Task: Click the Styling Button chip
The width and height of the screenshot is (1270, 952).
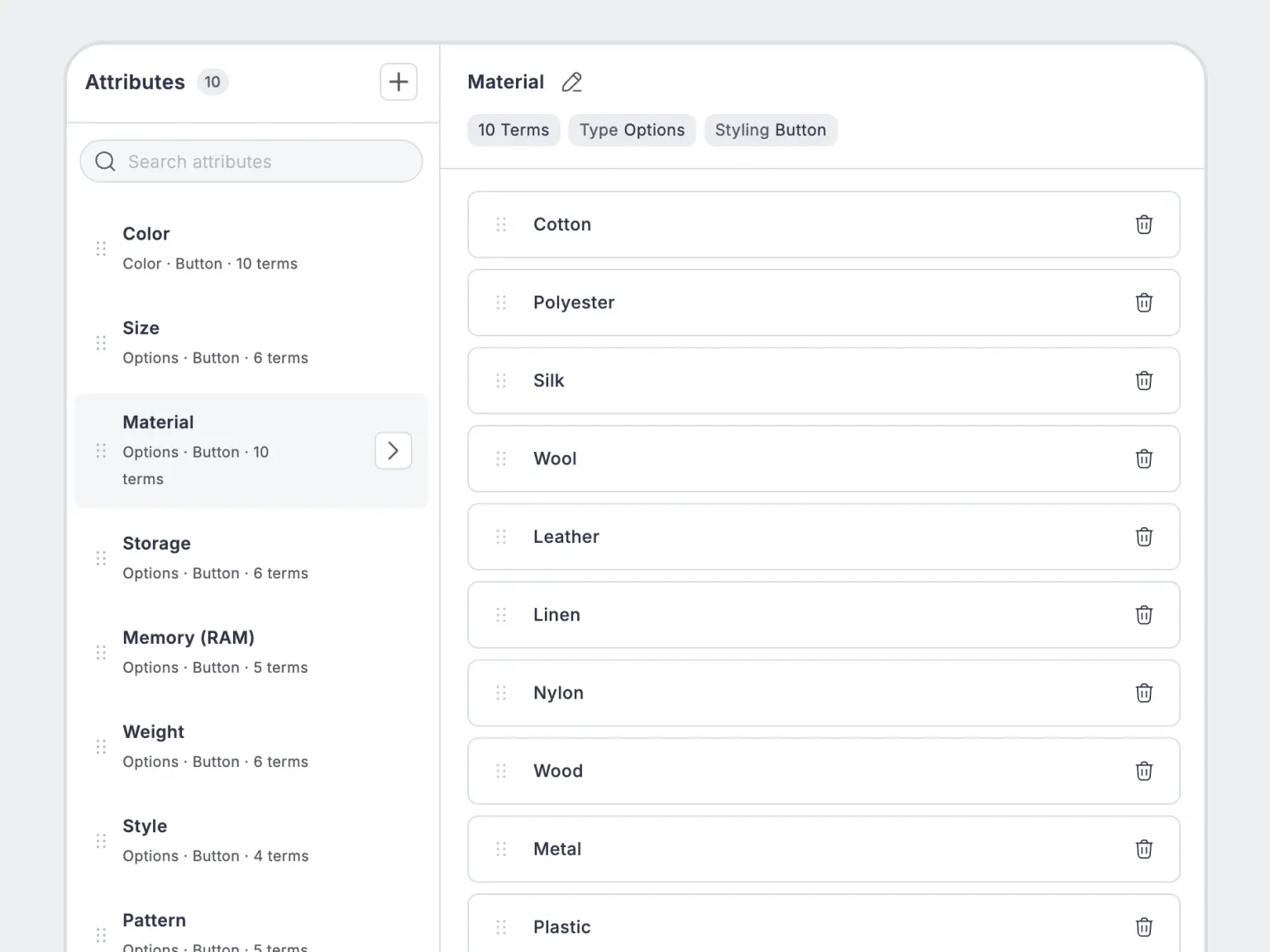Action: tap(771, 130)
